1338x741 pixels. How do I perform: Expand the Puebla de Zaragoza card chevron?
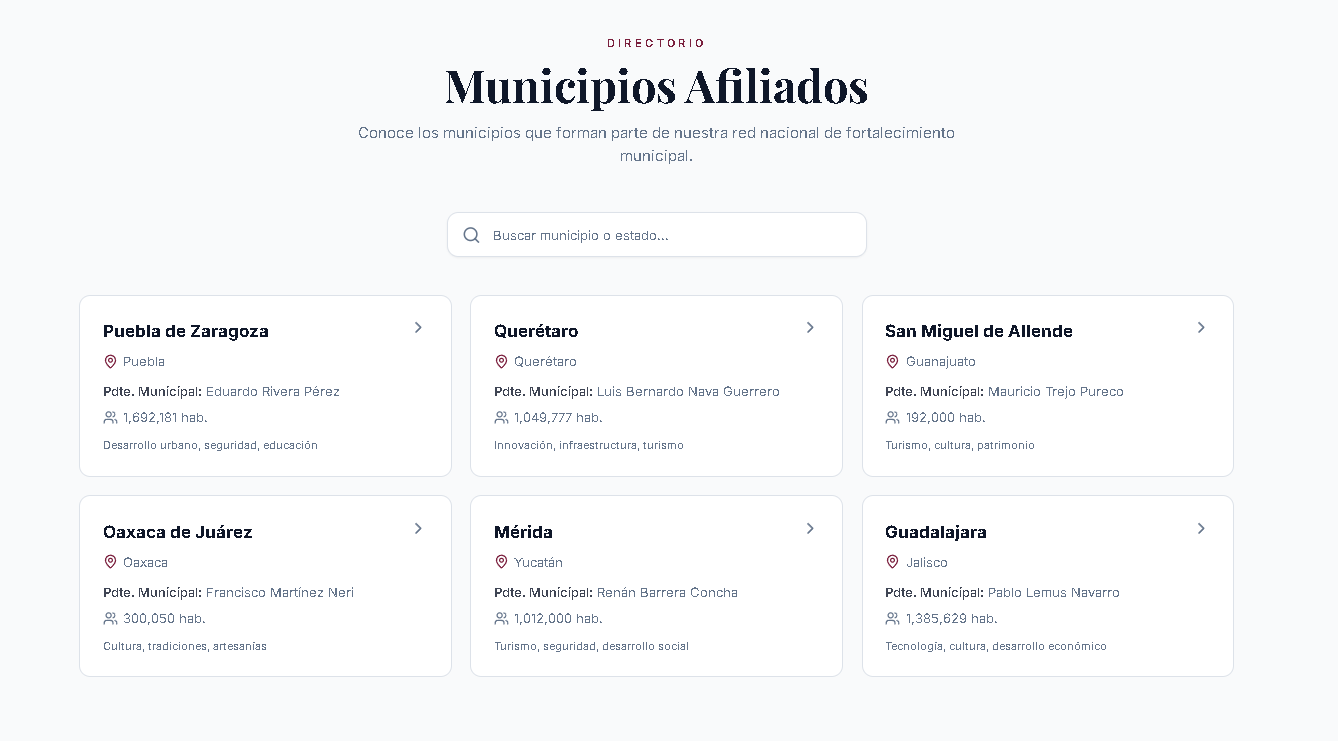click(418, 328)
